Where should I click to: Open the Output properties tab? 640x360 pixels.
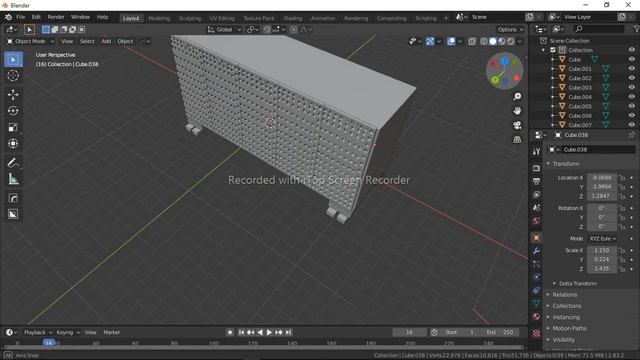coord(536,181)
